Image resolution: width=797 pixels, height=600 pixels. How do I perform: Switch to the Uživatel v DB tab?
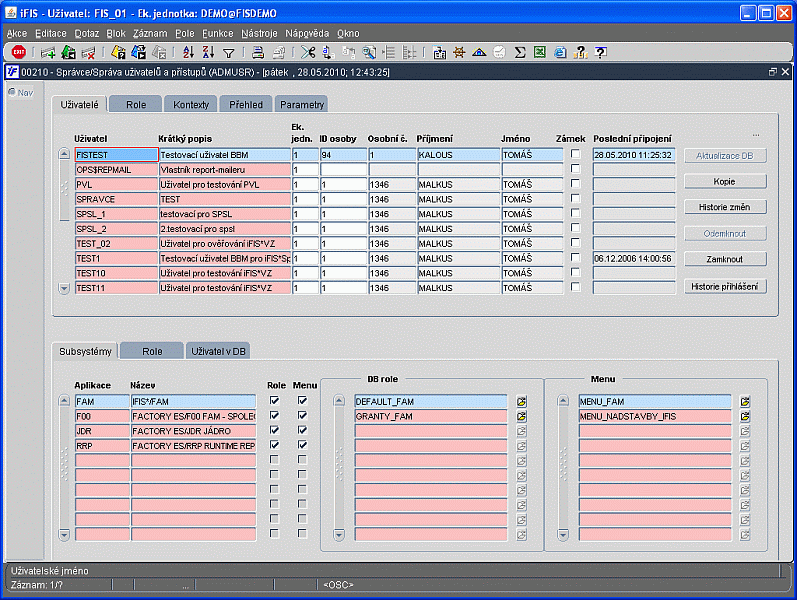click(x=220, y=351)
